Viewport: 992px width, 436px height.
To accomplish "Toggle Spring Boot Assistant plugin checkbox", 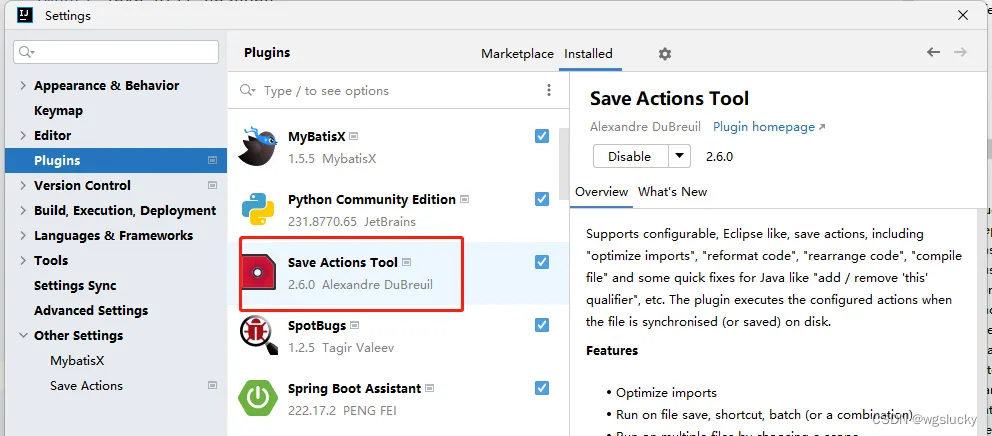I will tap(542, 388).
